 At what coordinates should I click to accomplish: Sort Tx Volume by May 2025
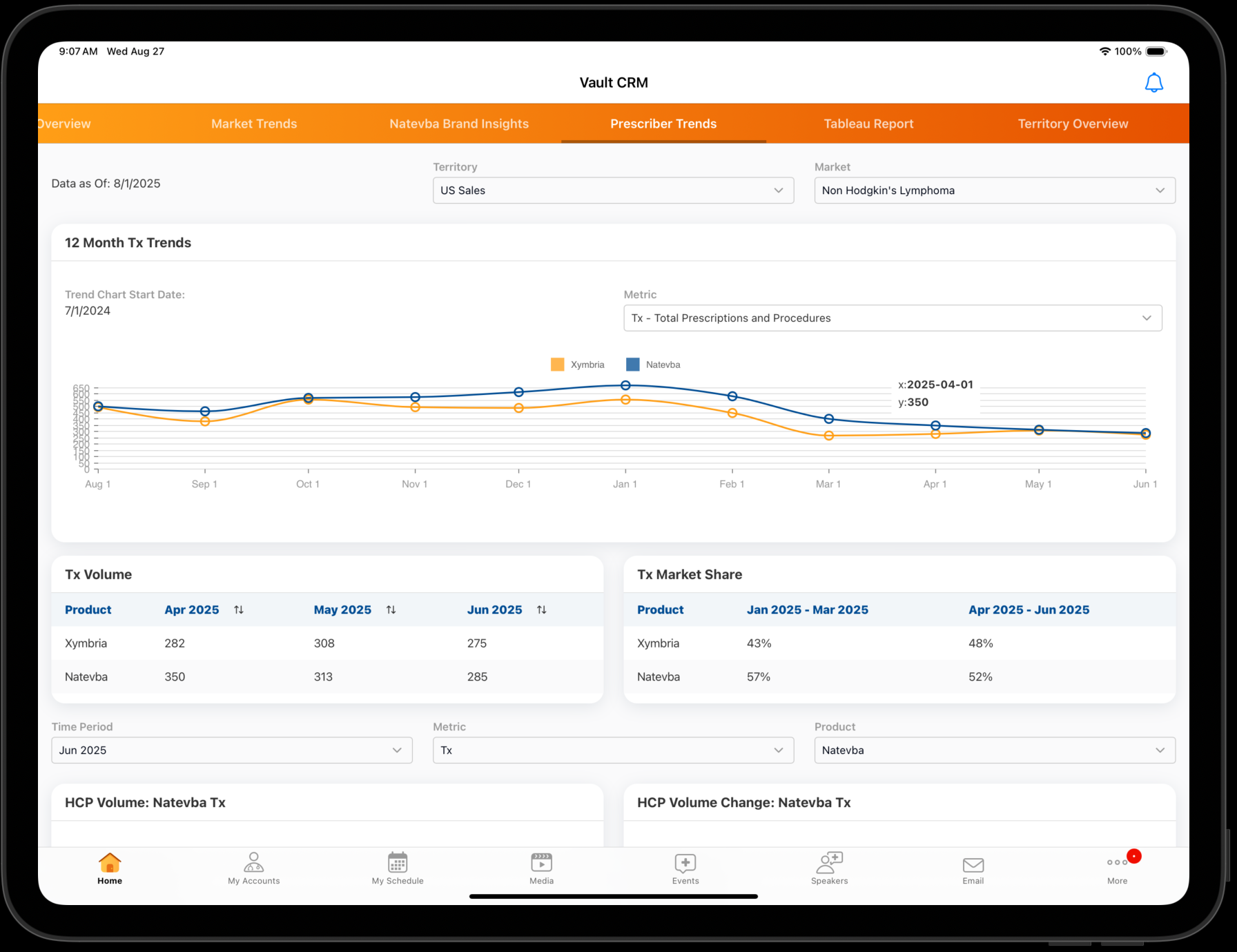tap(391, 610)
